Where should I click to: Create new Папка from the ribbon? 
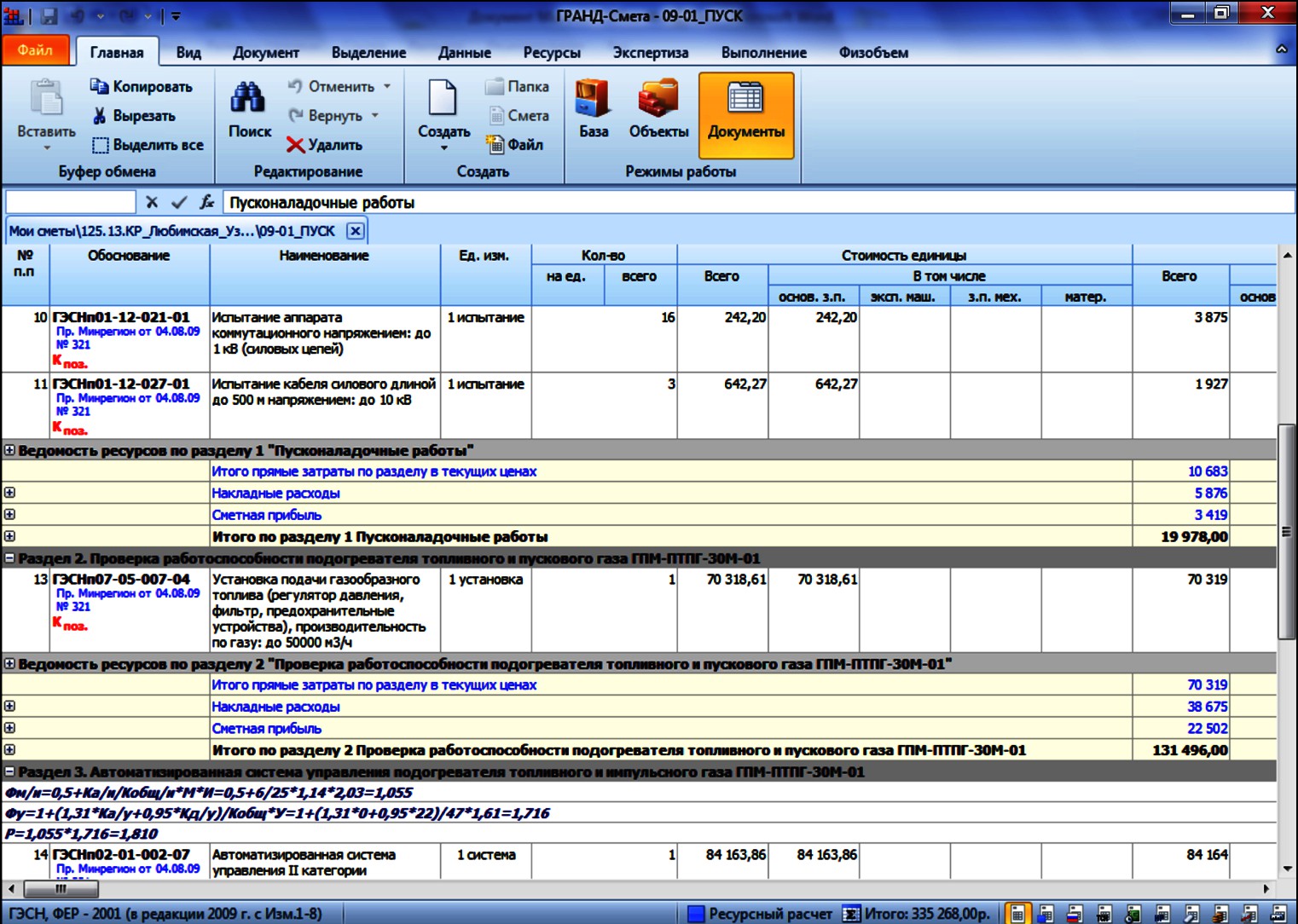point(518,86)
